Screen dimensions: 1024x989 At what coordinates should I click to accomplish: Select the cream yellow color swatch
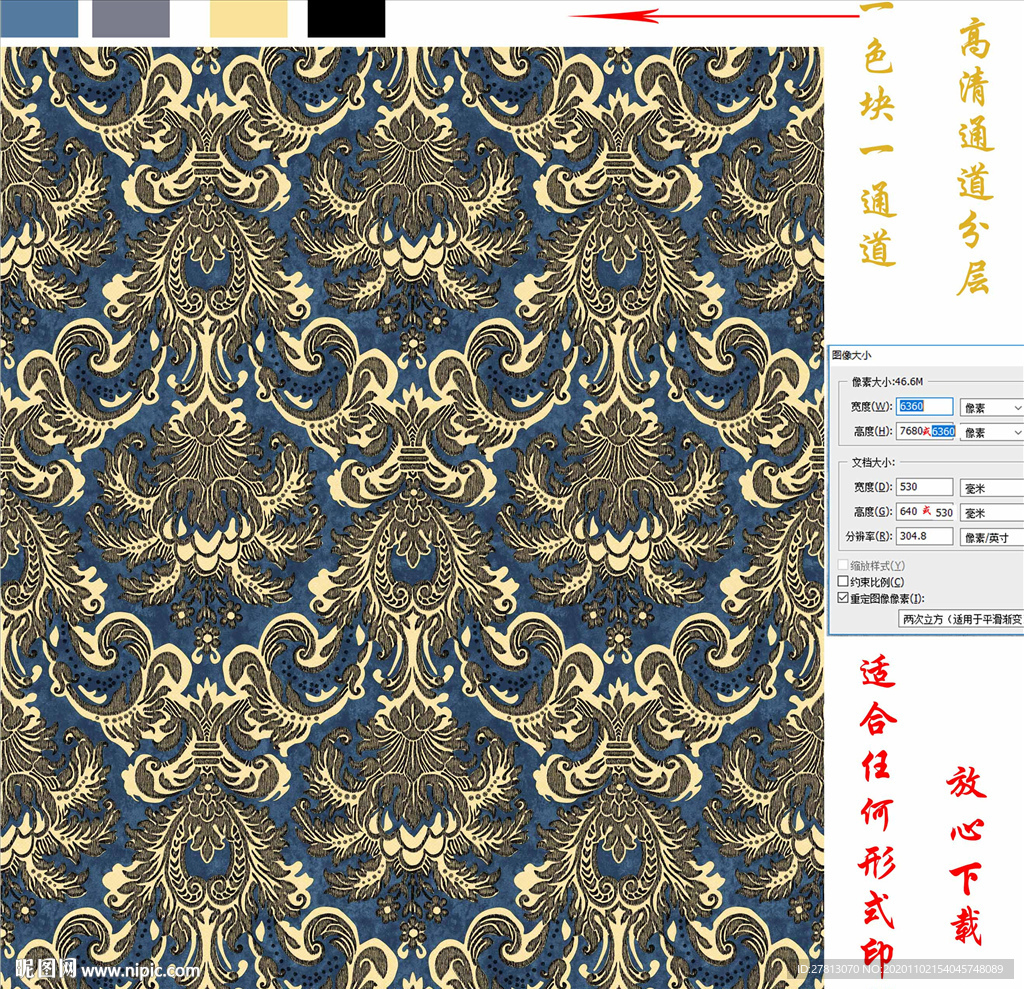pyautogui.click(x=248, y=18)
